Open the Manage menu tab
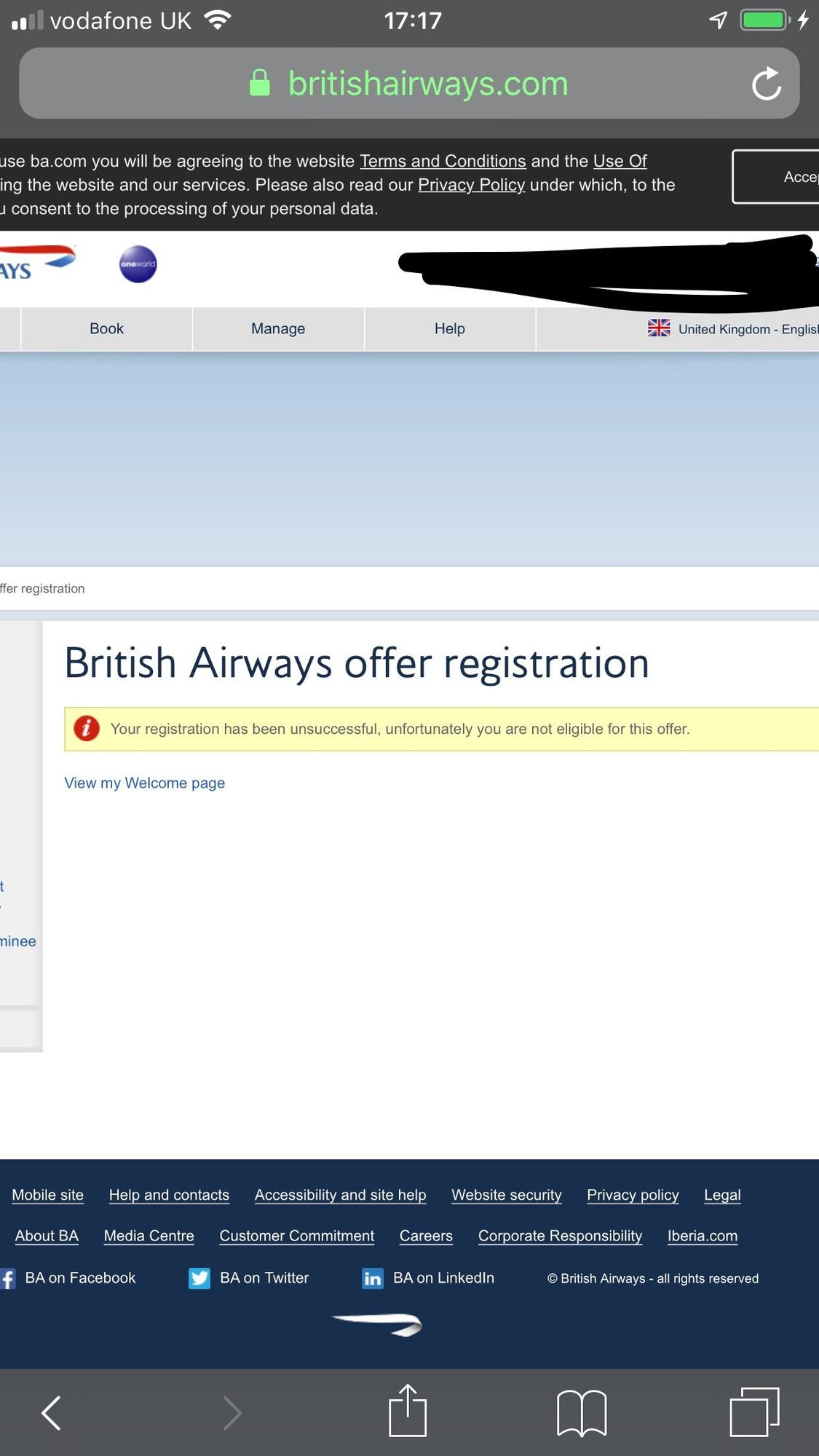 pos(278,328)
